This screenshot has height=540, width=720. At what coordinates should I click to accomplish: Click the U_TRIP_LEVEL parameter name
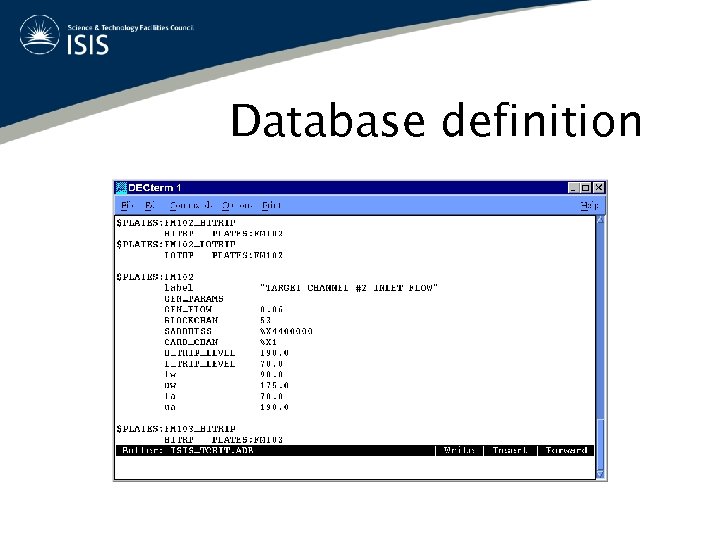click(200, 353)
